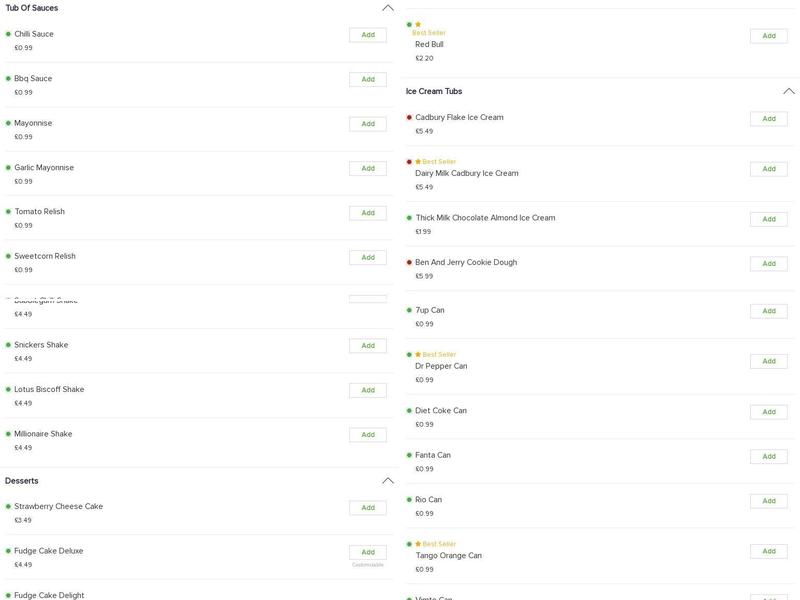Viewport: 800px width, 600px height.
Task: Add Bbq Sauce to the order
Action: coord(367,79)
